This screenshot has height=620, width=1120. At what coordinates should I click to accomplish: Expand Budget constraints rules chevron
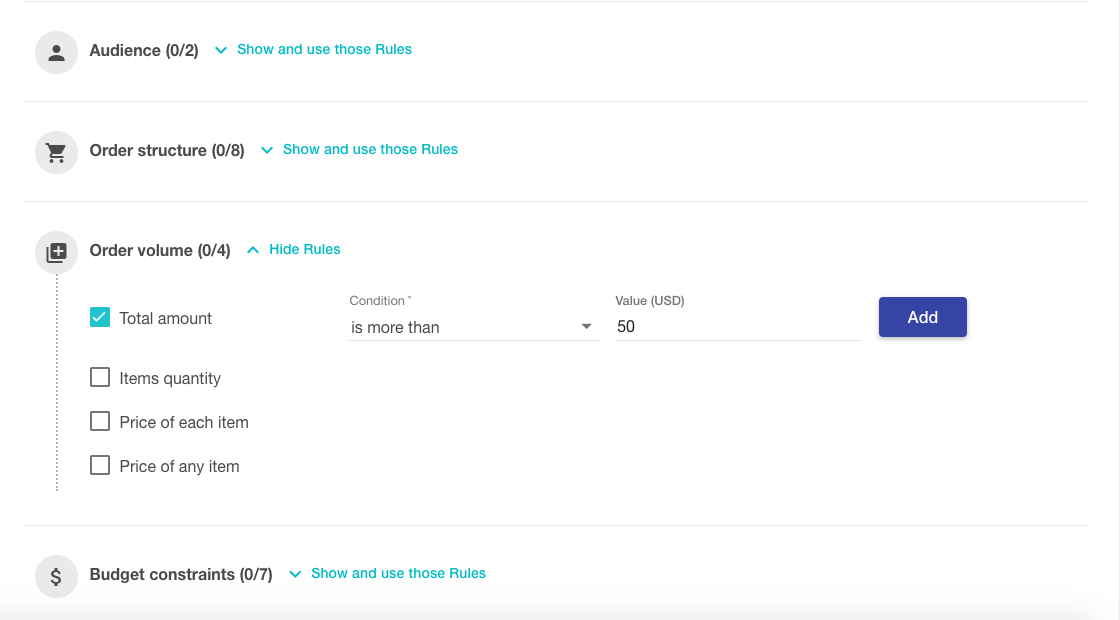[x=295, y=574]
